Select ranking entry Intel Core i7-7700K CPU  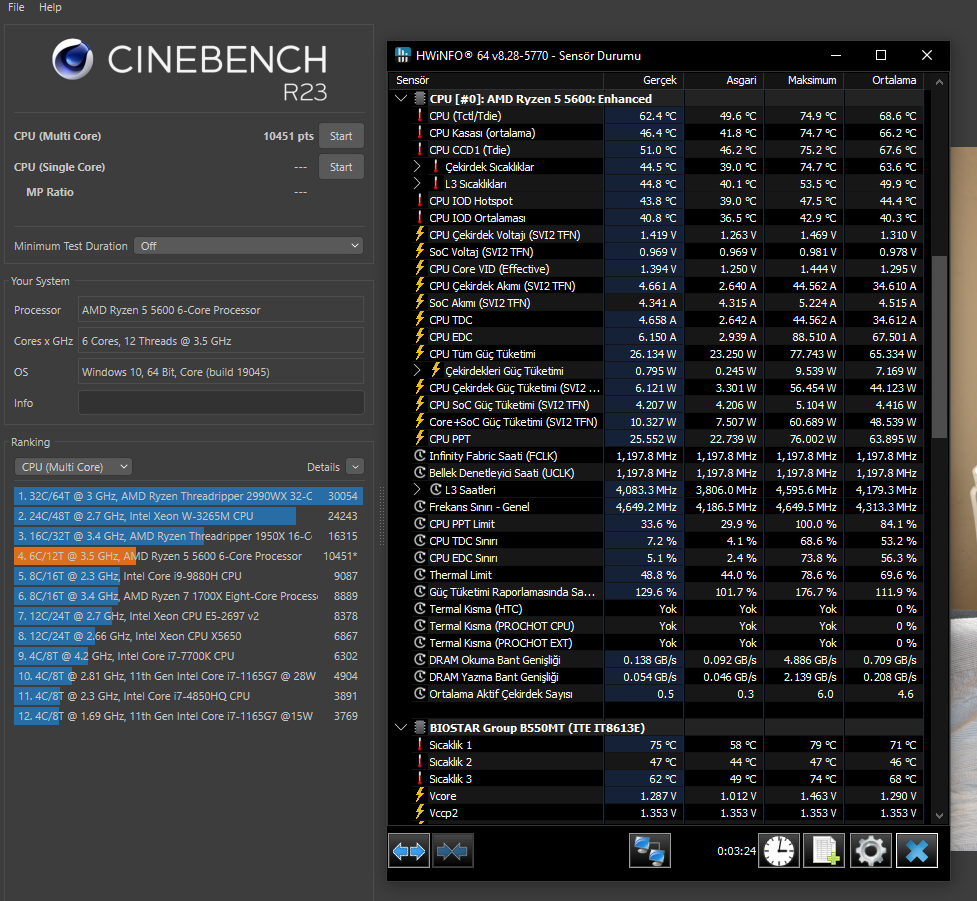pos(188,655)
